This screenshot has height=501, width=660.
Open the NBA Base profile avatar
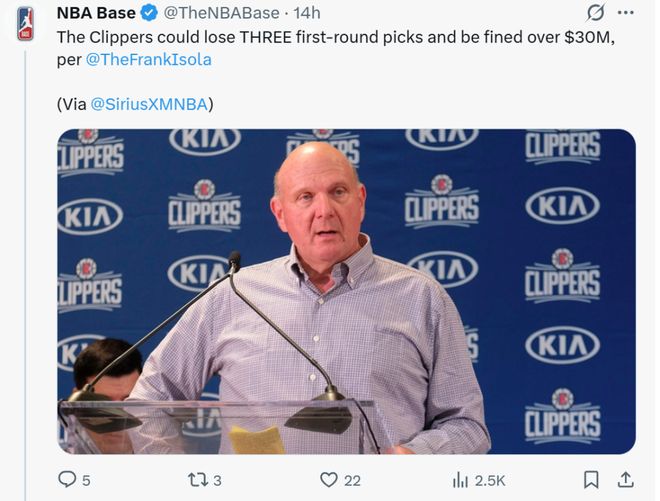pos(24,23)
